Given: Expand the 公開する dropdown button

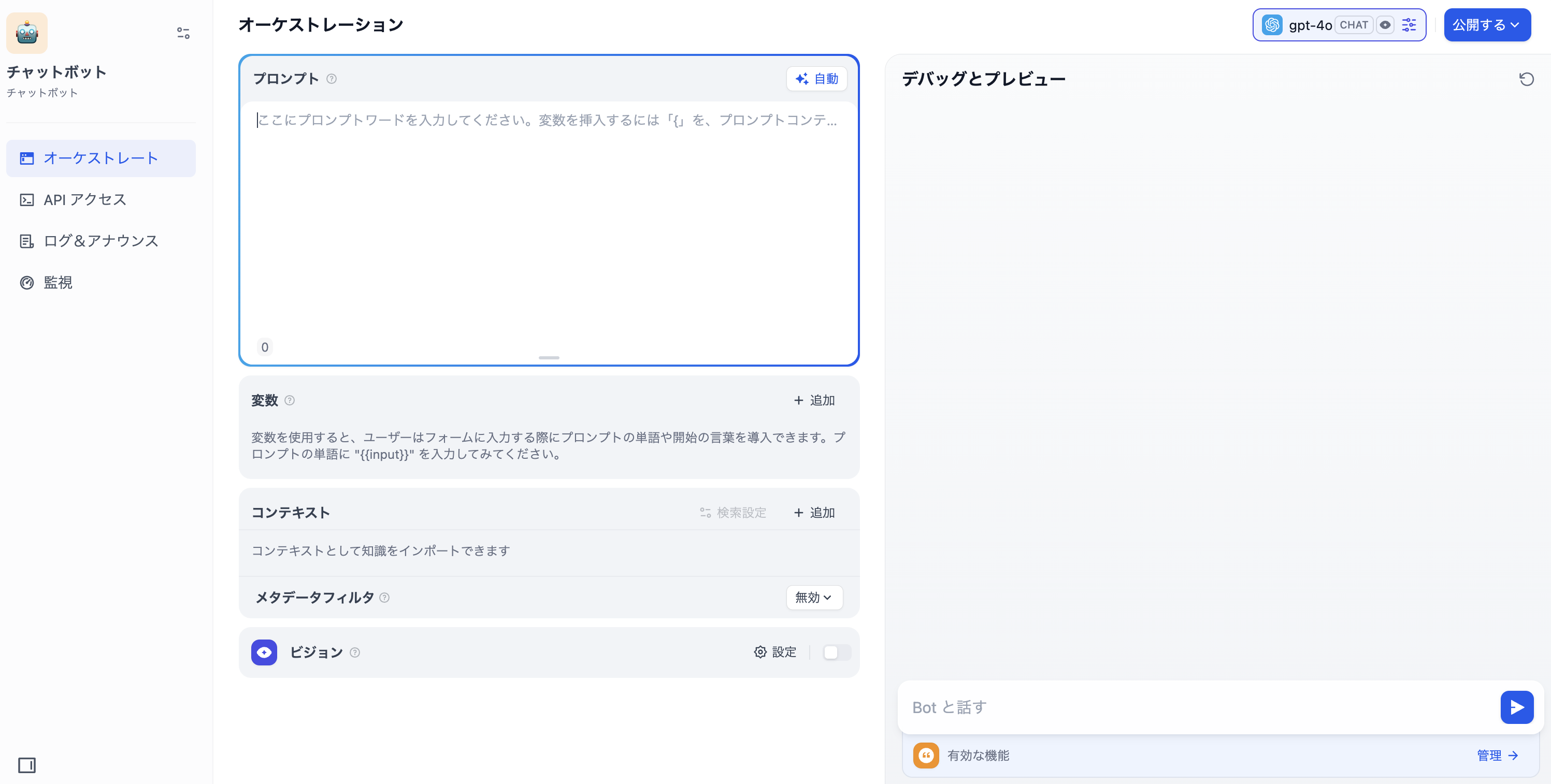Looking at the screenshot, I should click(x=1487, y=25).
